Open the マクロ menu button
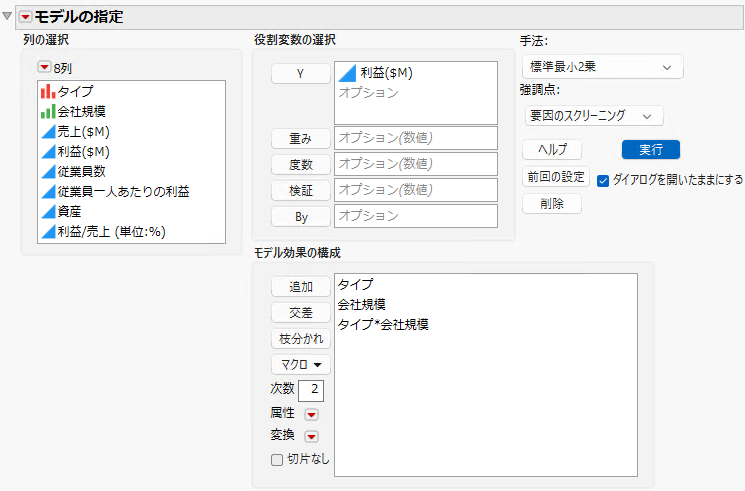The height and width of the screenshot is (491, 745). click(x=301, y=365)
